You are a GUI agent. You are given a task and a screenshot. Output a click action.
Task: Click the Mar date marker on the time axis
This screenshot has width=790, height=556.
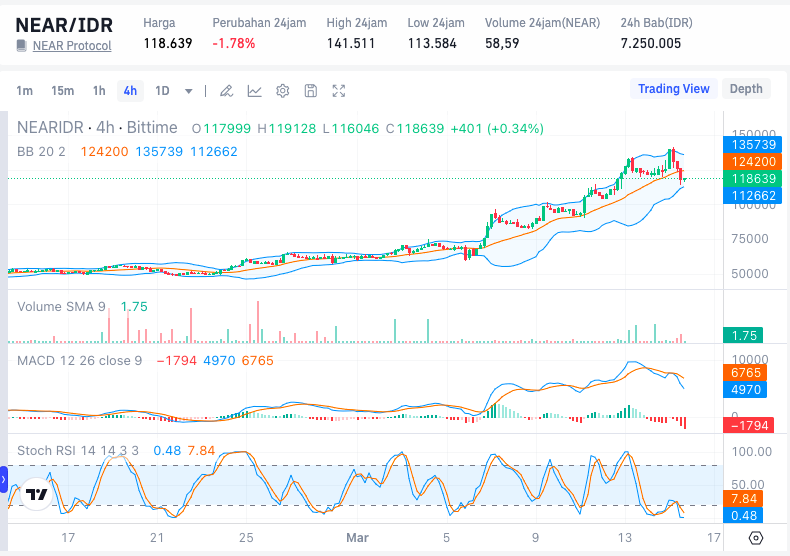point(357,538)
